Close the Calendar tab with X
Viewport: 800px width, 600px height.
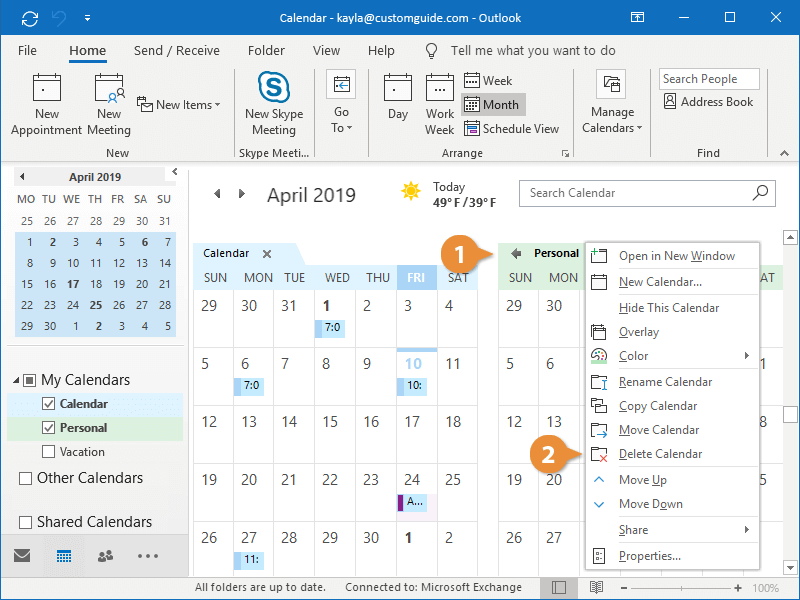[267, 254]
